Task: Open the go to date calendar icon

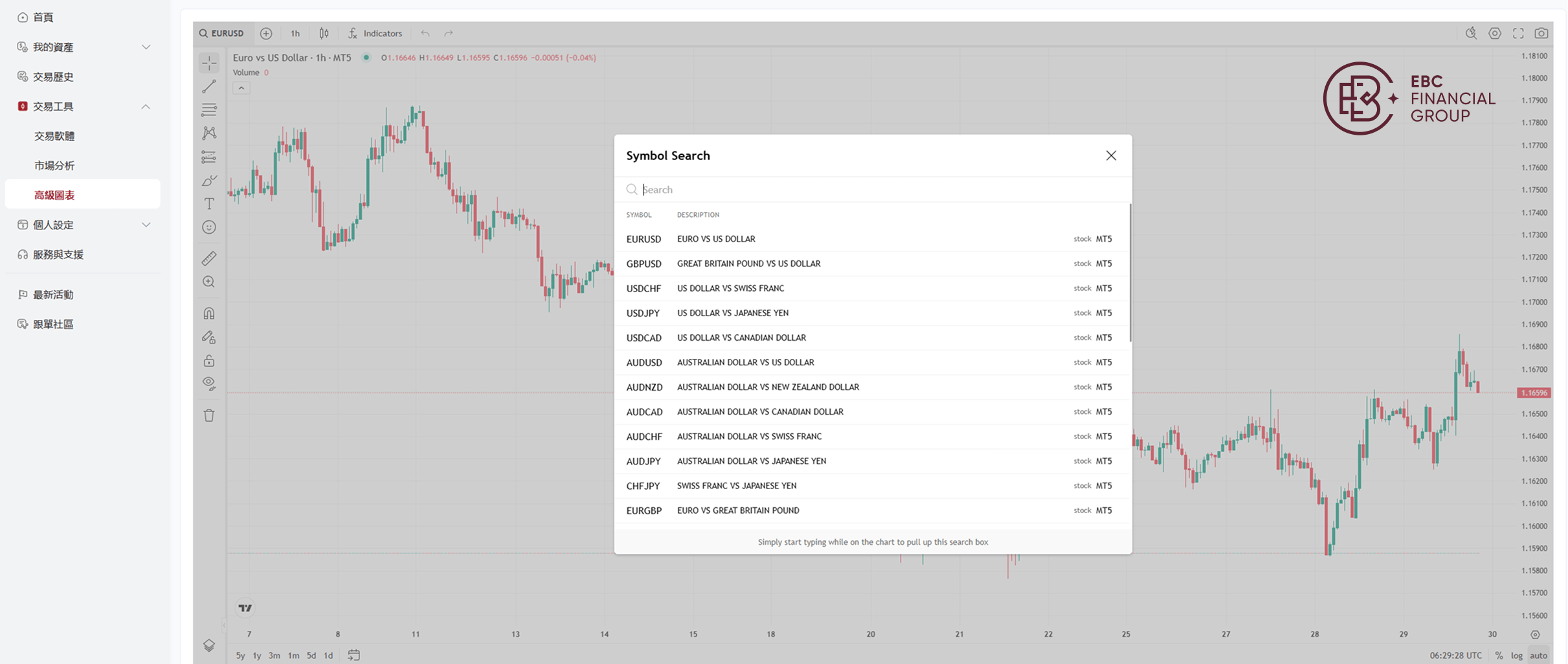Action: 354,655
